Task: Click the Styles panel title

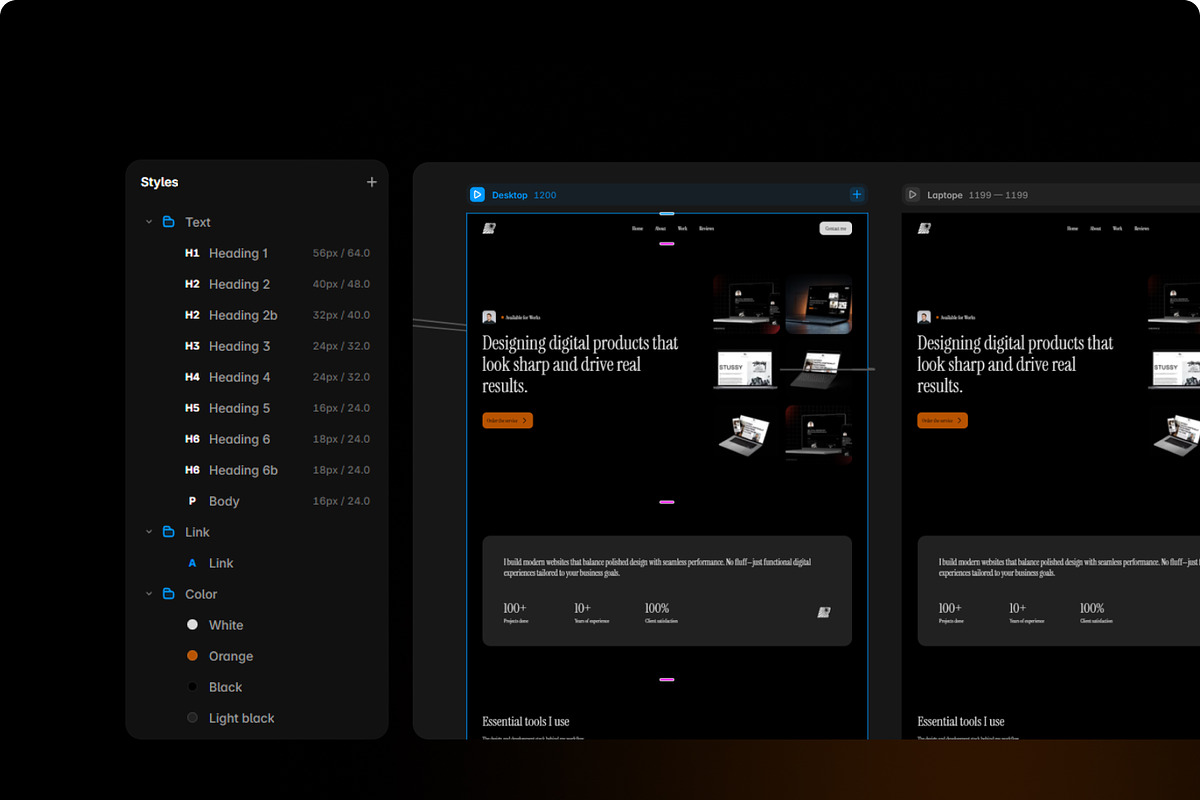Action: click(159, 182)
